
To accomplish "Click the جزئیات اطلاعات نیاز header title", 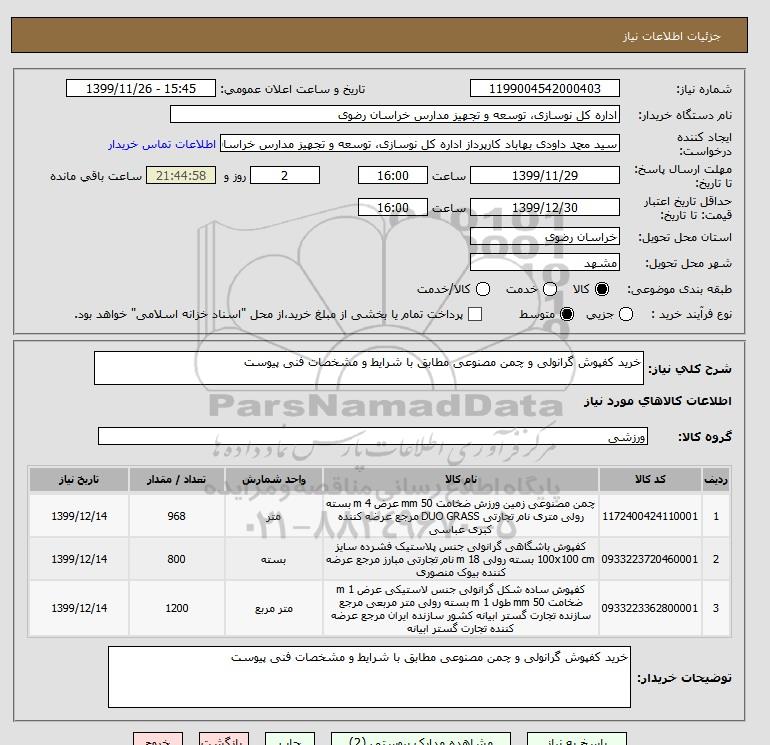I will pos(671,36).
